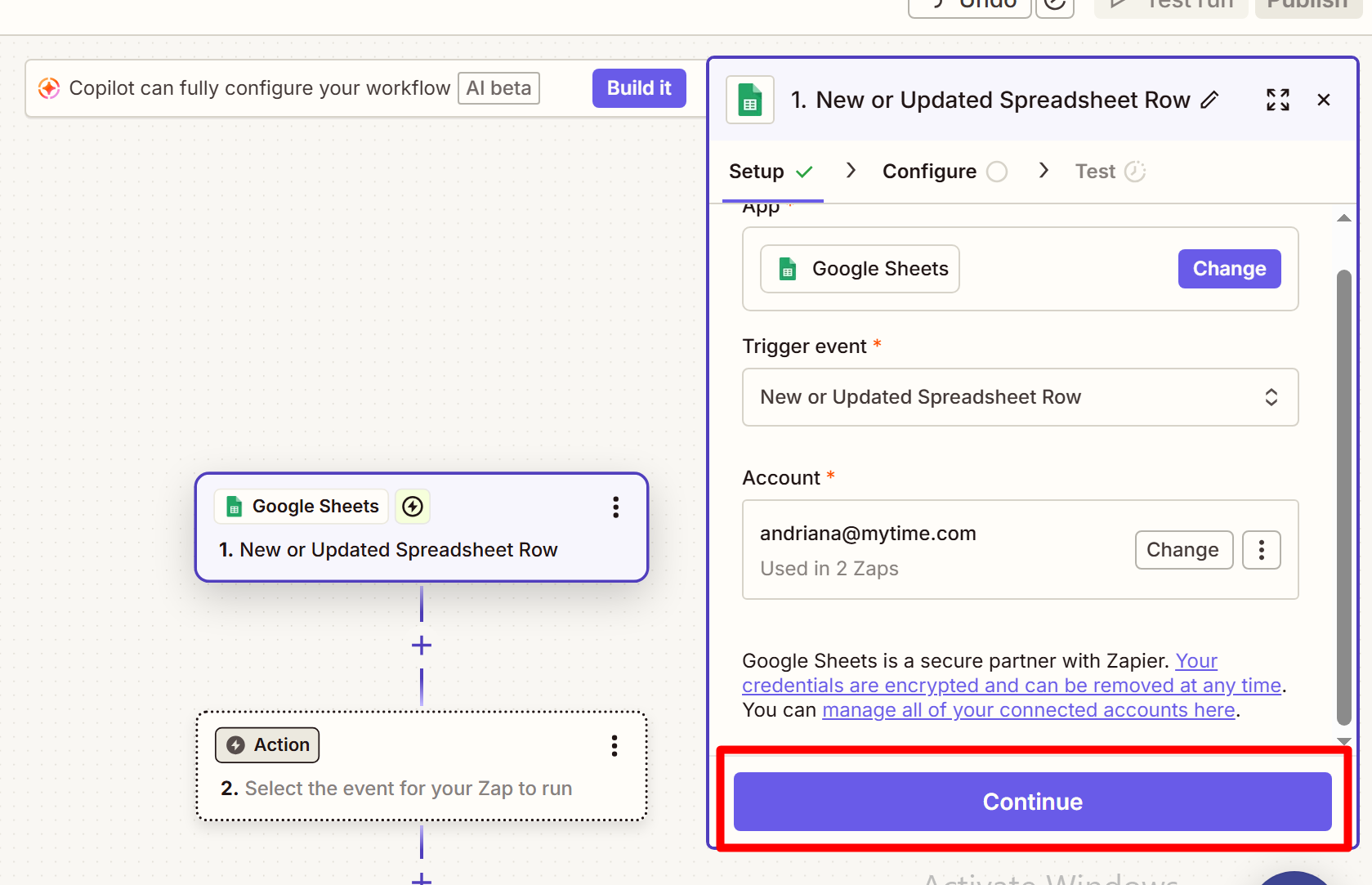Click the Action badge on step 2
Image resolution: width=1372 pixels, height=885 pixels.
click(x=267, y=745)
